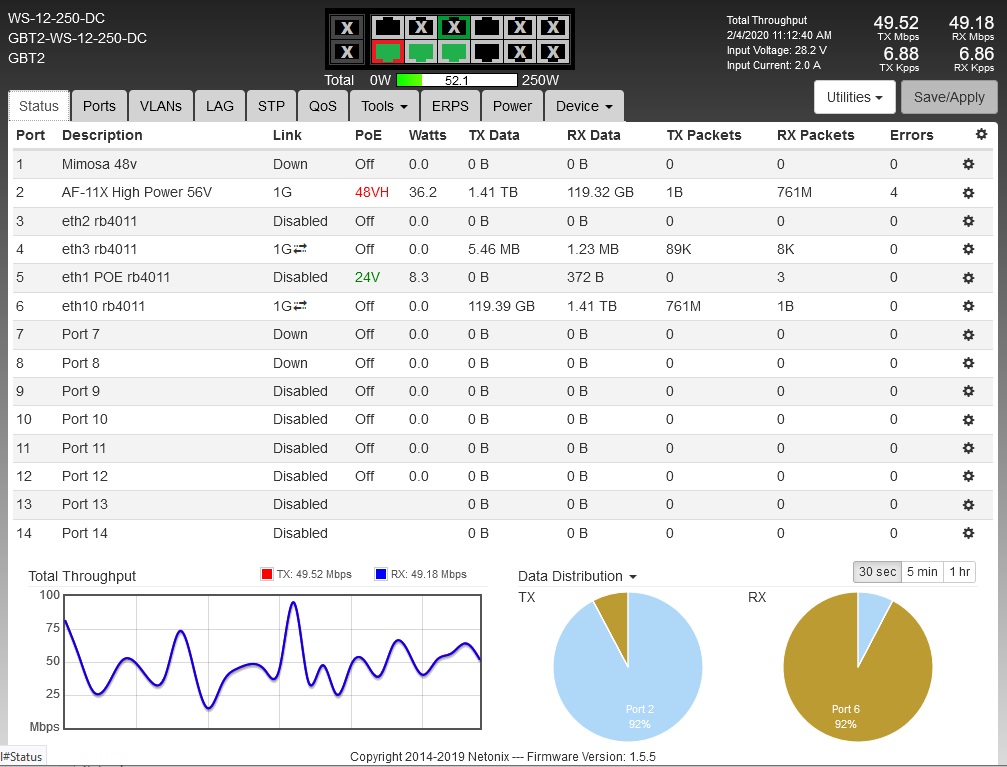Switch graph interval to 5 min
Image resolution: width=1007 pixels, height=767 pixels.
coord(921,571)
